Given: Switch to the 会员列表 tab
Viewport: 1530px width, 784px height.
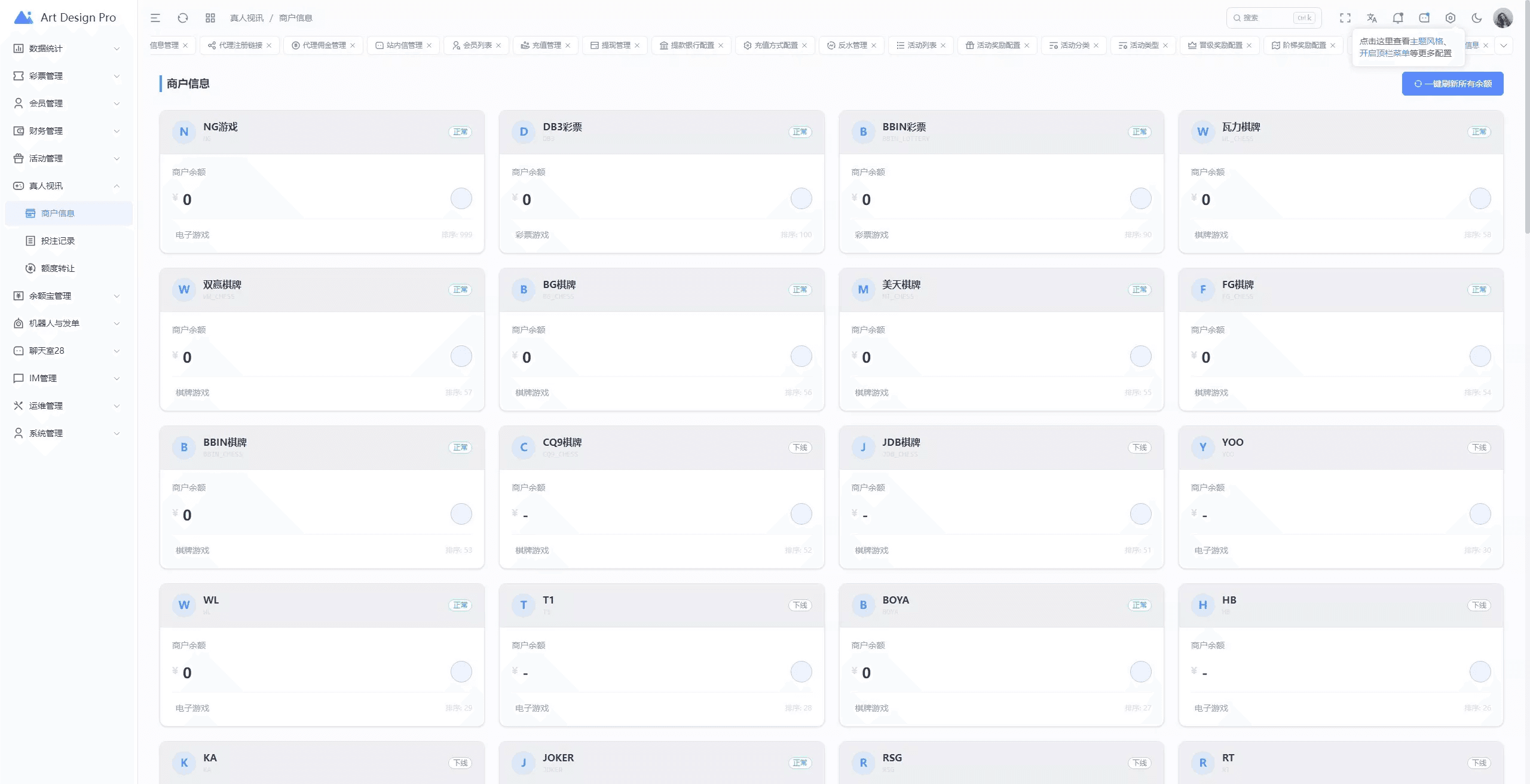Looking at the screenshot, I should click(x=477, y=45).
